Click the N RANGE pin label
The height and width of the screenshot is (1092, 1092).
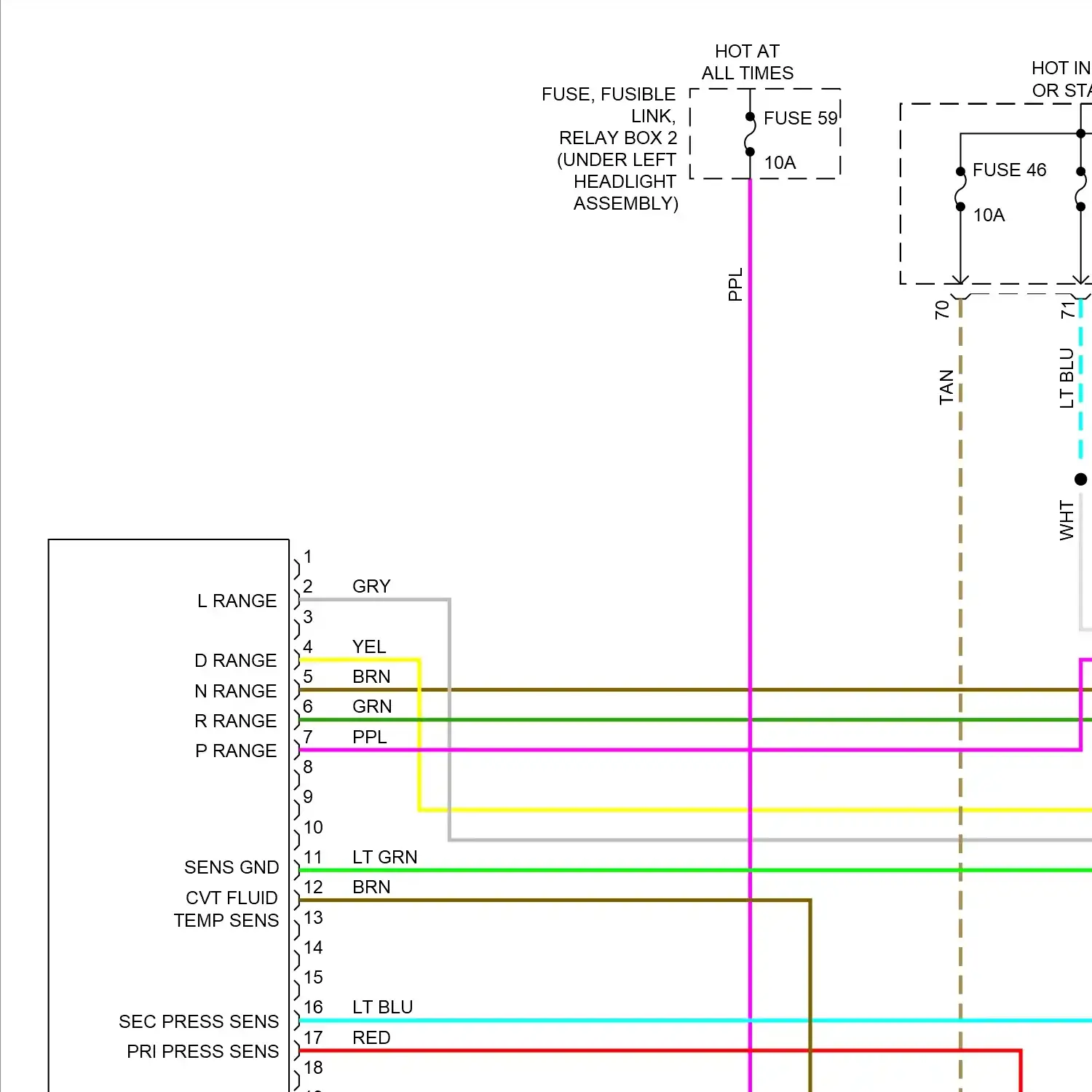(235, 691)
